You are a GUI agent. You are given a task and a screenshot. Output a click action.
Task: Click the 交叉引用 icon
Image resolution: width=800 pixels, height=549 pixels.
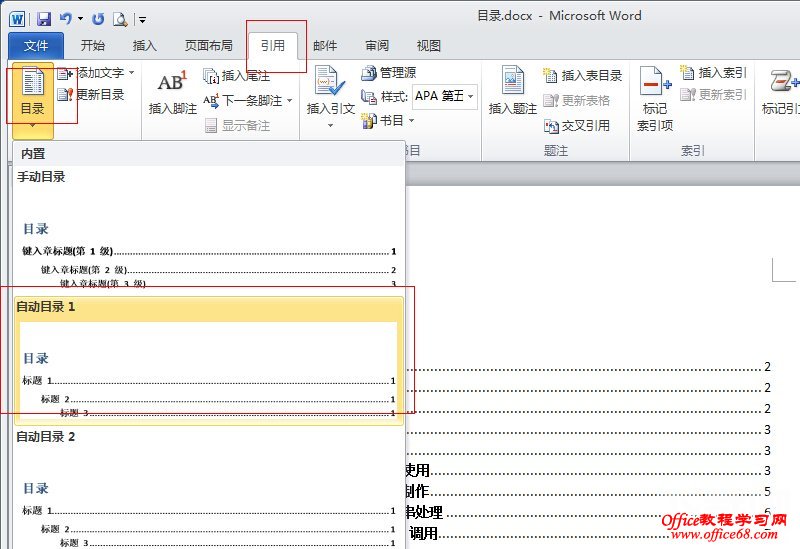551,126
